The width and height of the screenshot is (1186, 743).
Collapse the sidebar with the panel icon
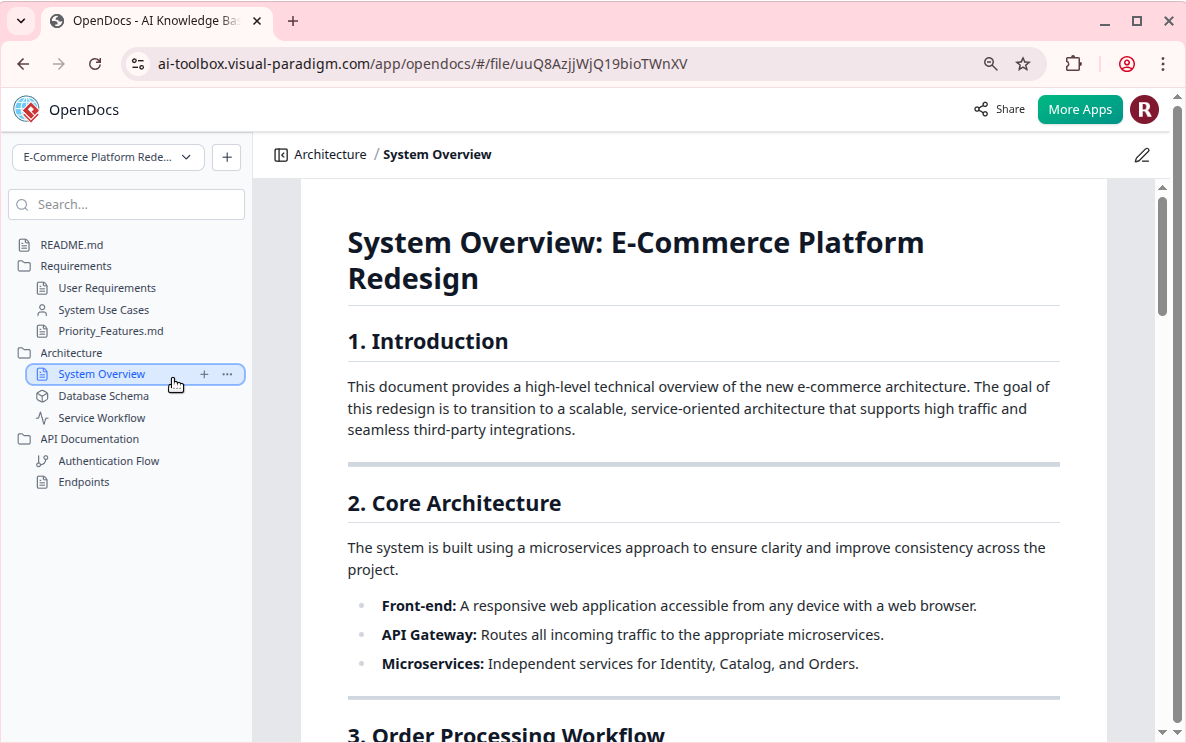point(281,154)
